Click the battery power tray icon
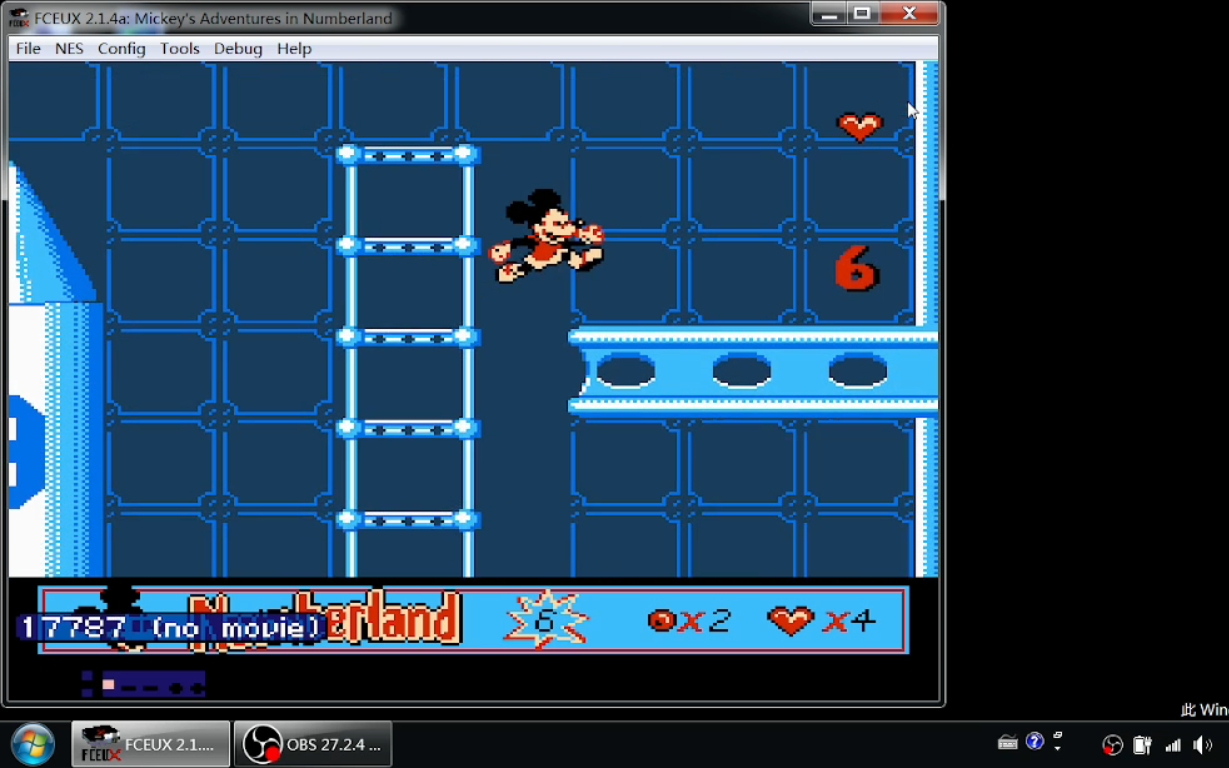The image size is (1229, 768). (x=1143, y=745)
